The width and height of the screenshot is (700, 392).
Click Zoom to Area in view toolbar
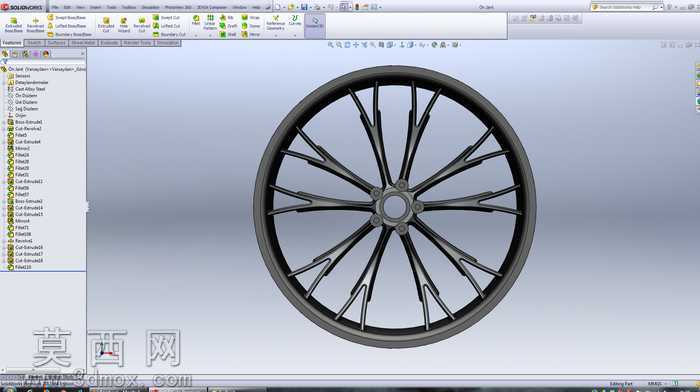[x=339, y=45]
